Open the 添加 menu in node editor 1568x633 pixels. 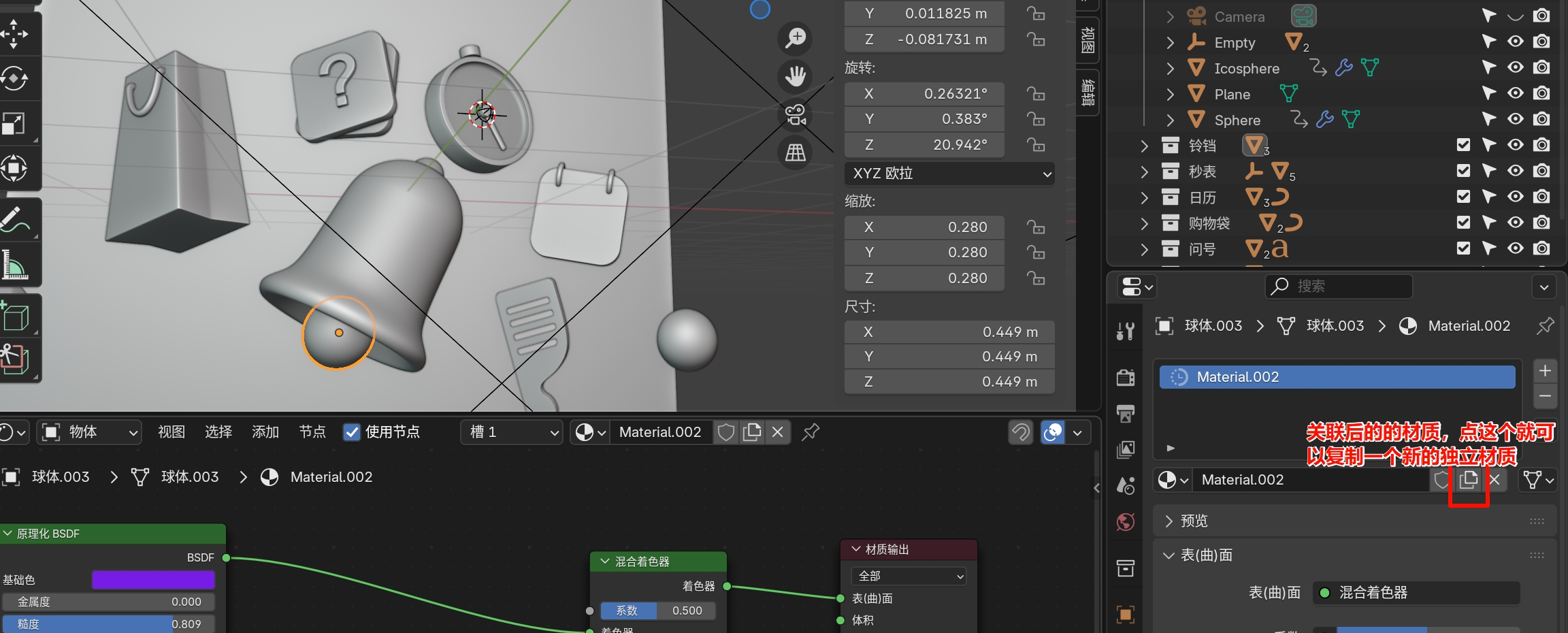265,432
